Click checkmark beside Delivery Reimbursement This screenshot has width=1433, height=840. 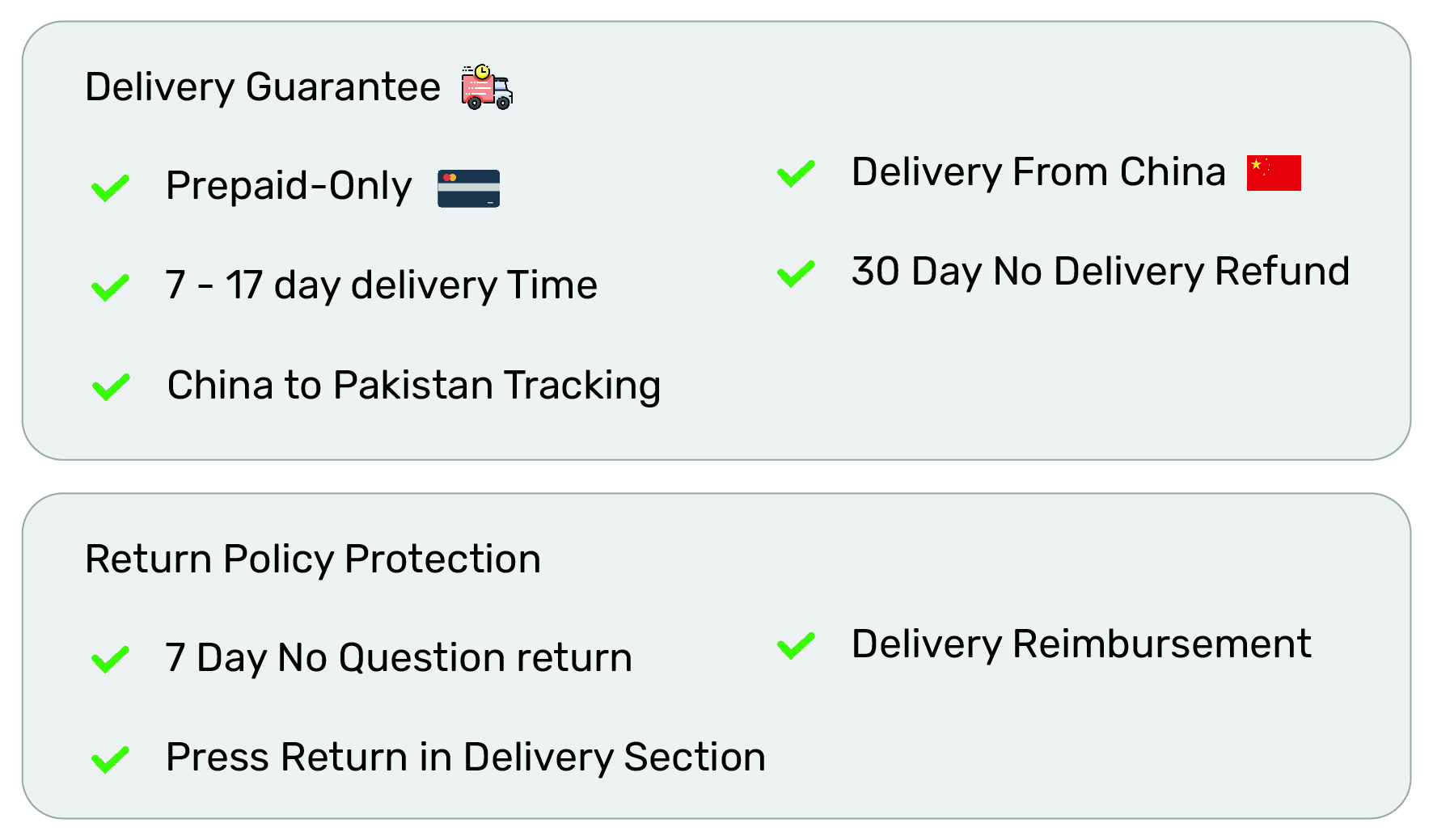tap(796, 645)
